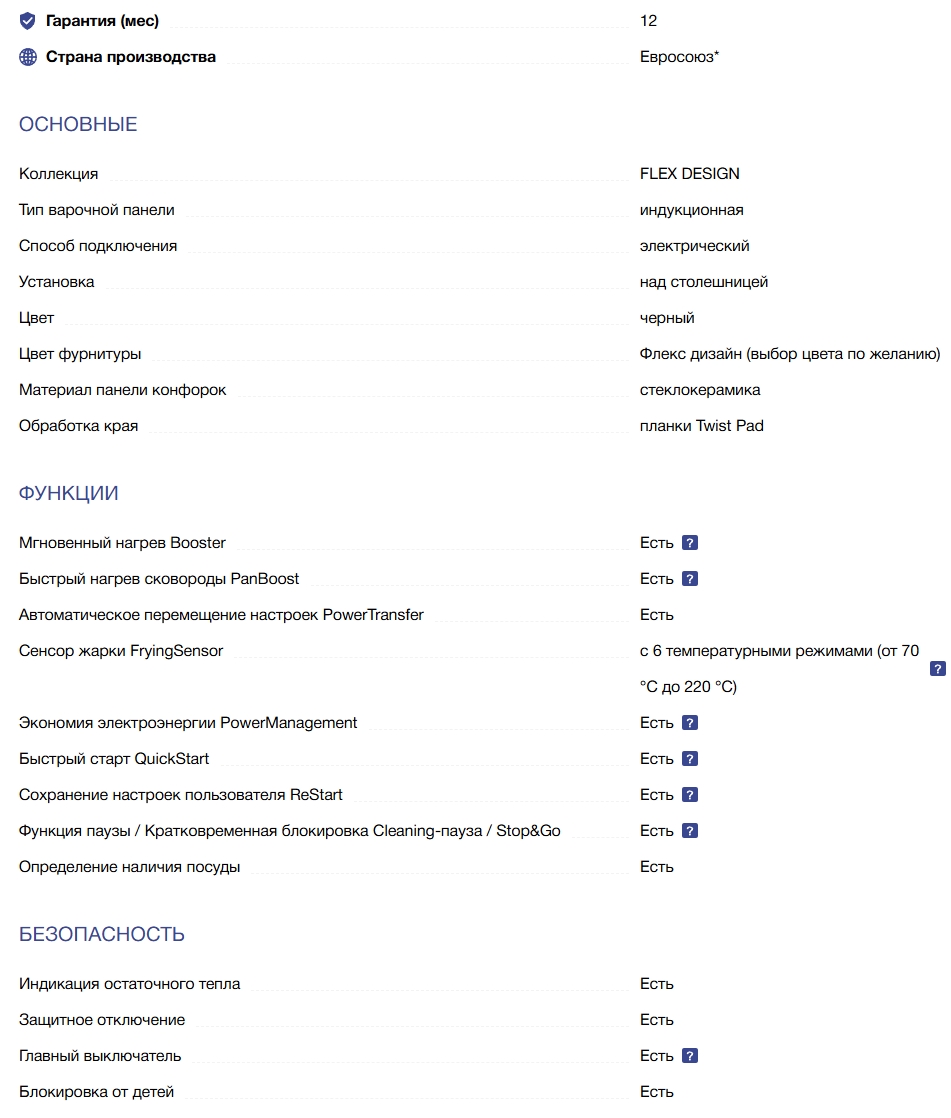
Task: Click help icon for Stop&Go pause function
Action: click(689, 831)
